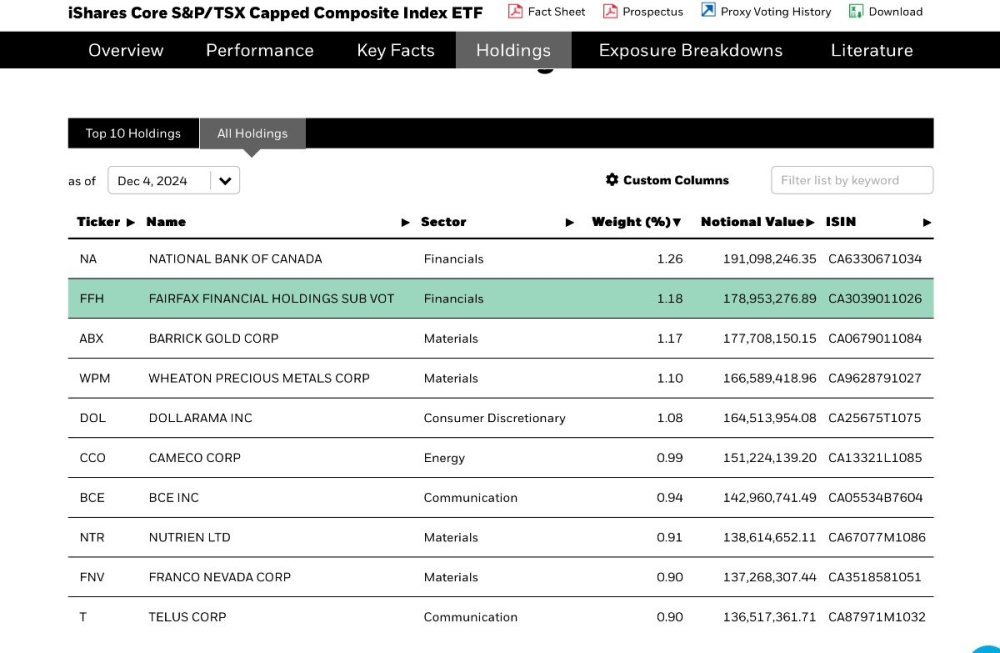Open Custom Columns options

tap(667, 180)
